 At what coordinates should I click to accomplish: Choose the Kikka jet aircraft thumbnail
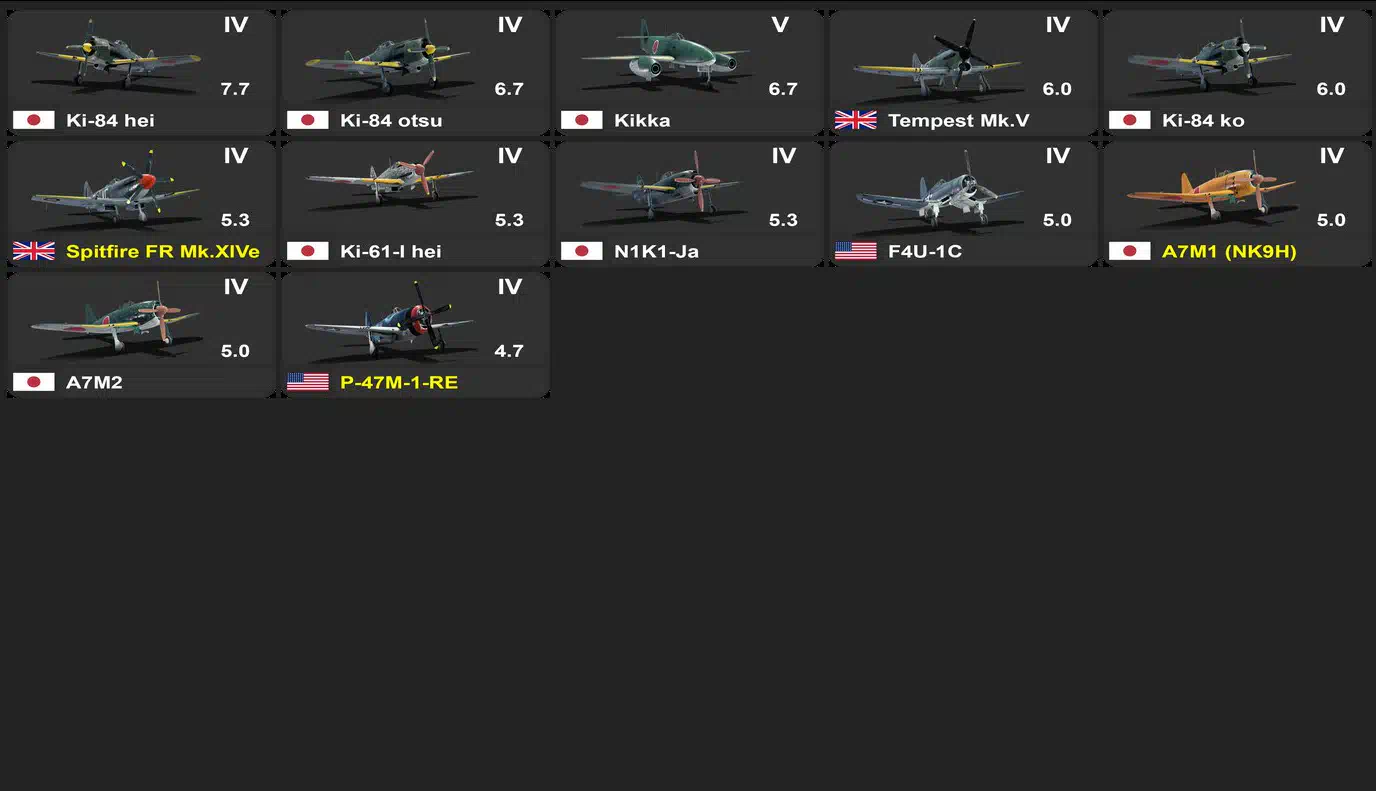(x=665, y=57)
